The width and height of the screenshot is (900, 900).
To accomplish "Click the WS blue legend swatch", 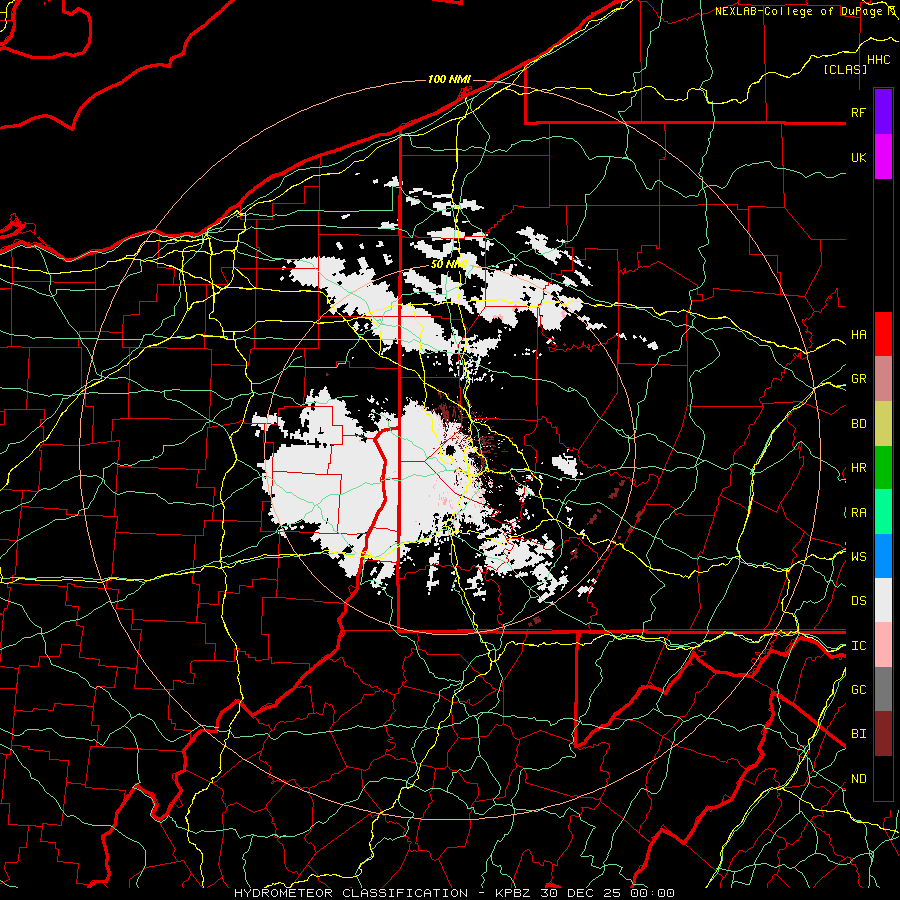I will coord(883,556).
